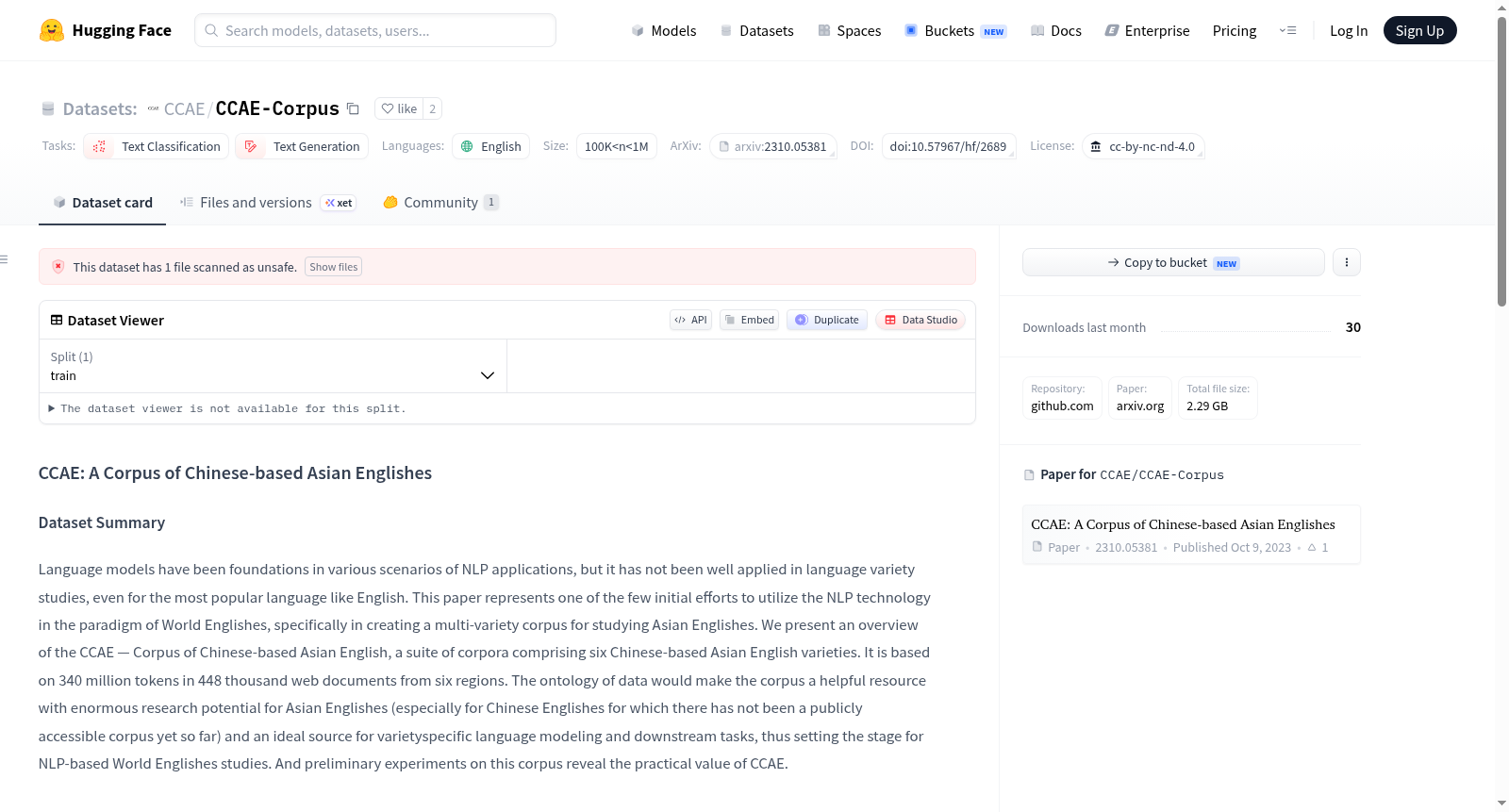Click the English language globe icon
1509x812 pixels.
pos(467,146)
